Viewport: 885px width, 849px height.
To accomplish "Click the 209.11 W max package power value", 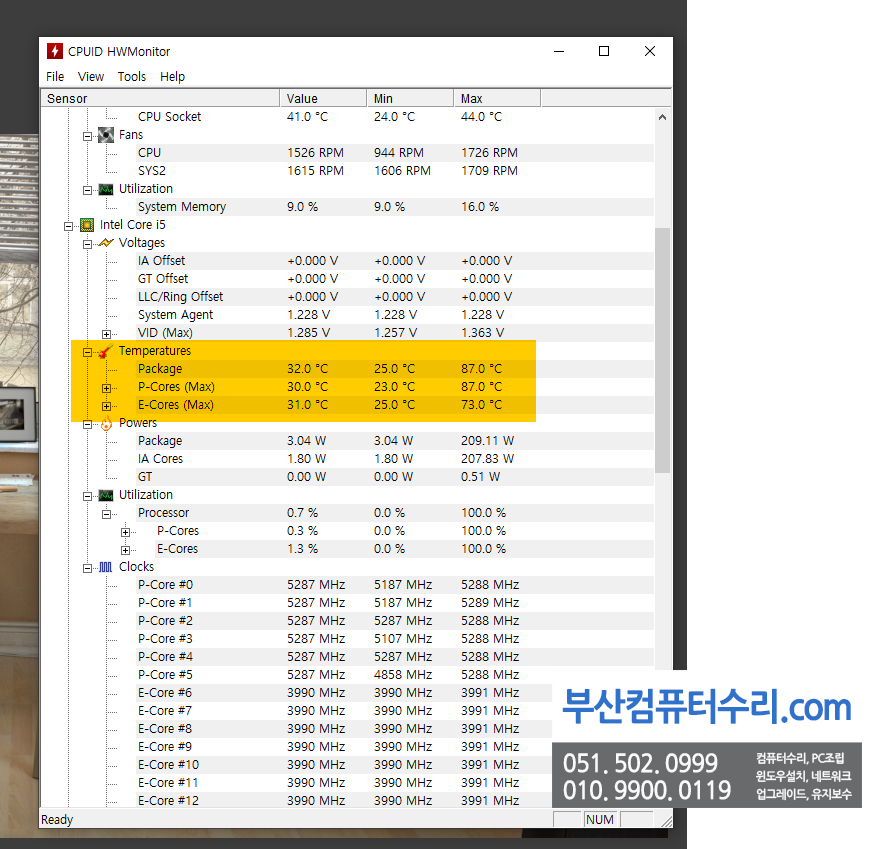I will click(488, 441).
